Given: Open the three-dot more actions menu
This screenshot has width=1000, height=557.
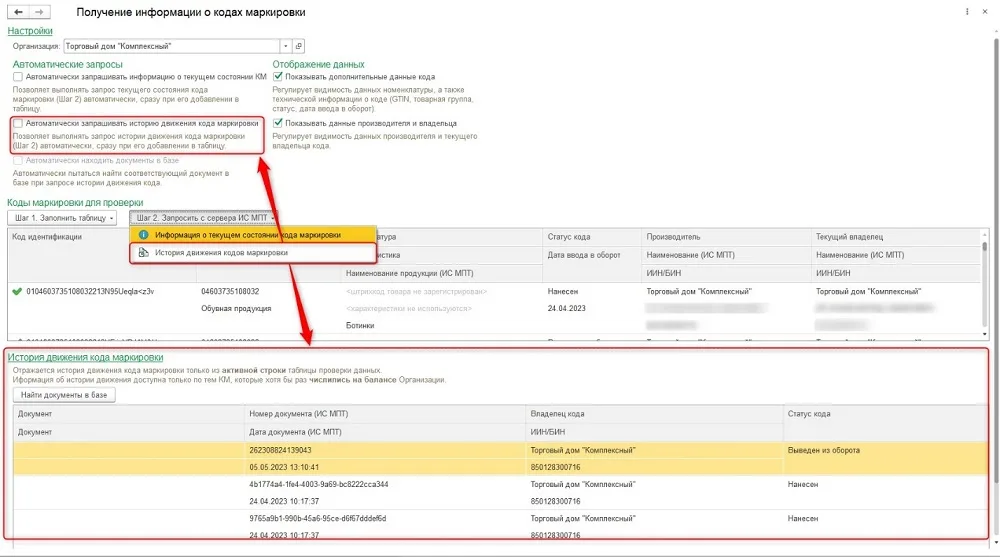Looking at the screenshot, I should click(967, 11).
